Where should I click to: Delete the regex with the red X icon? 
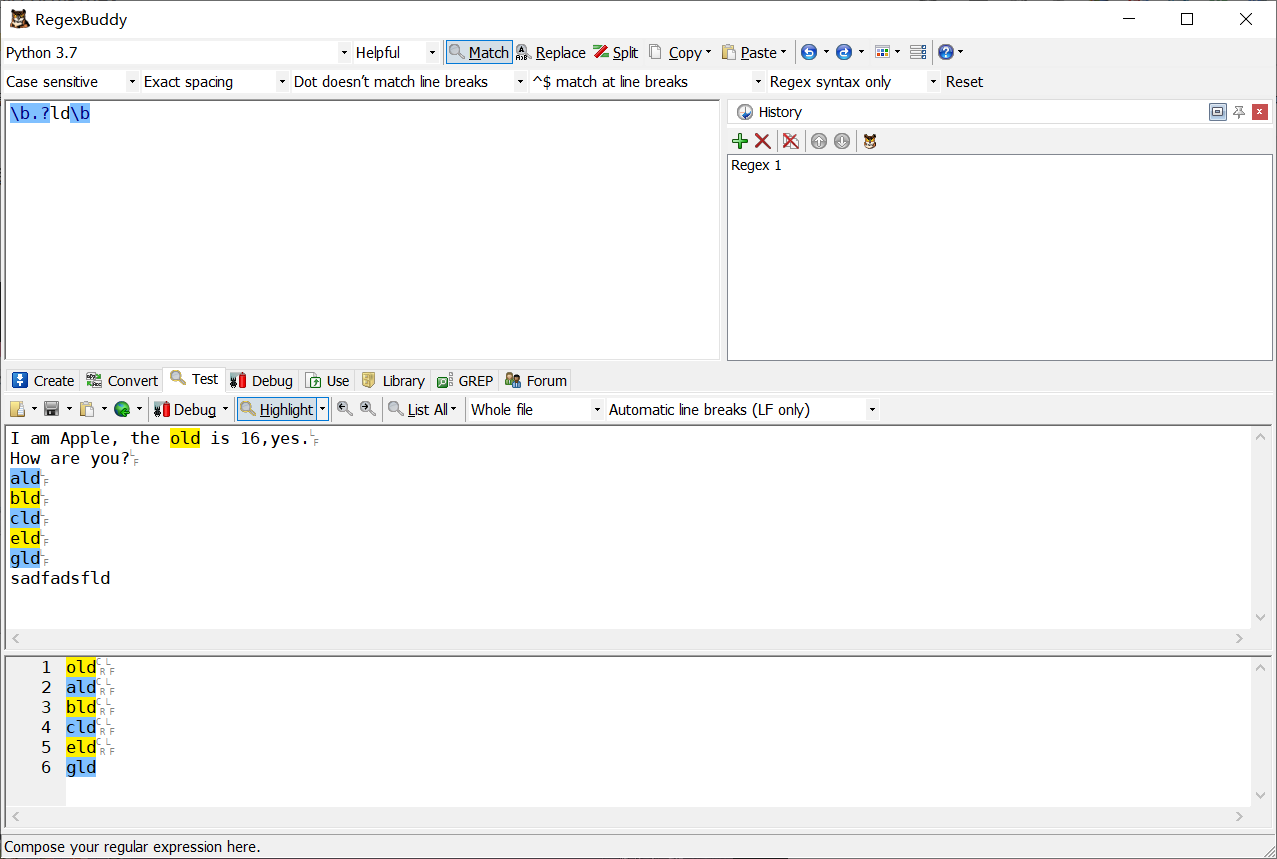[x=762, y=141]
